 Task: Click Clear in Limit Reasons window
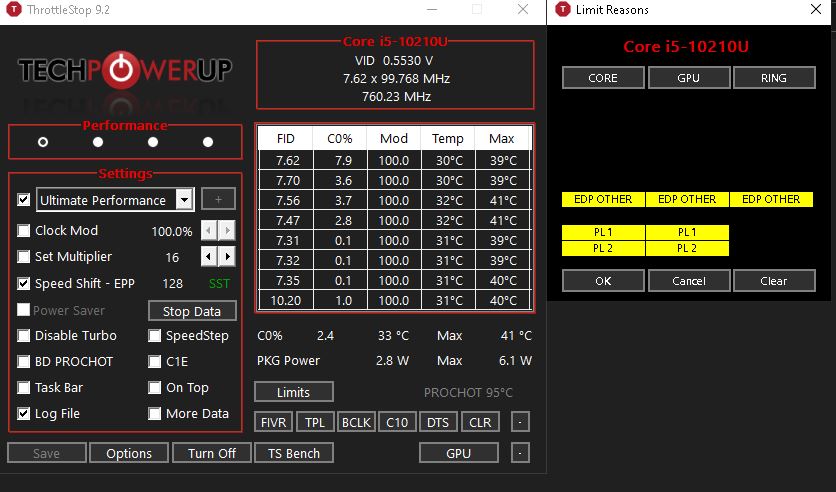tap(774, 281)
